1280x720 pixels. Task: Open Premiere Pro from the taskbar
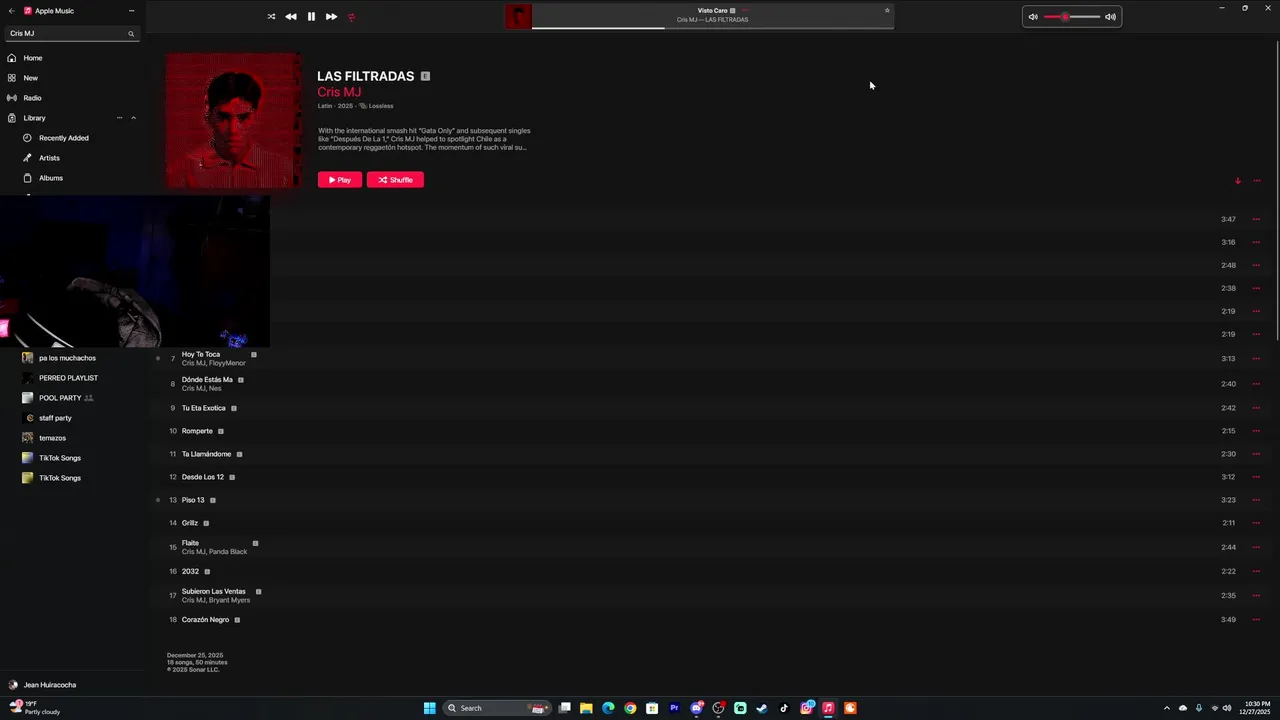point(674,708)
